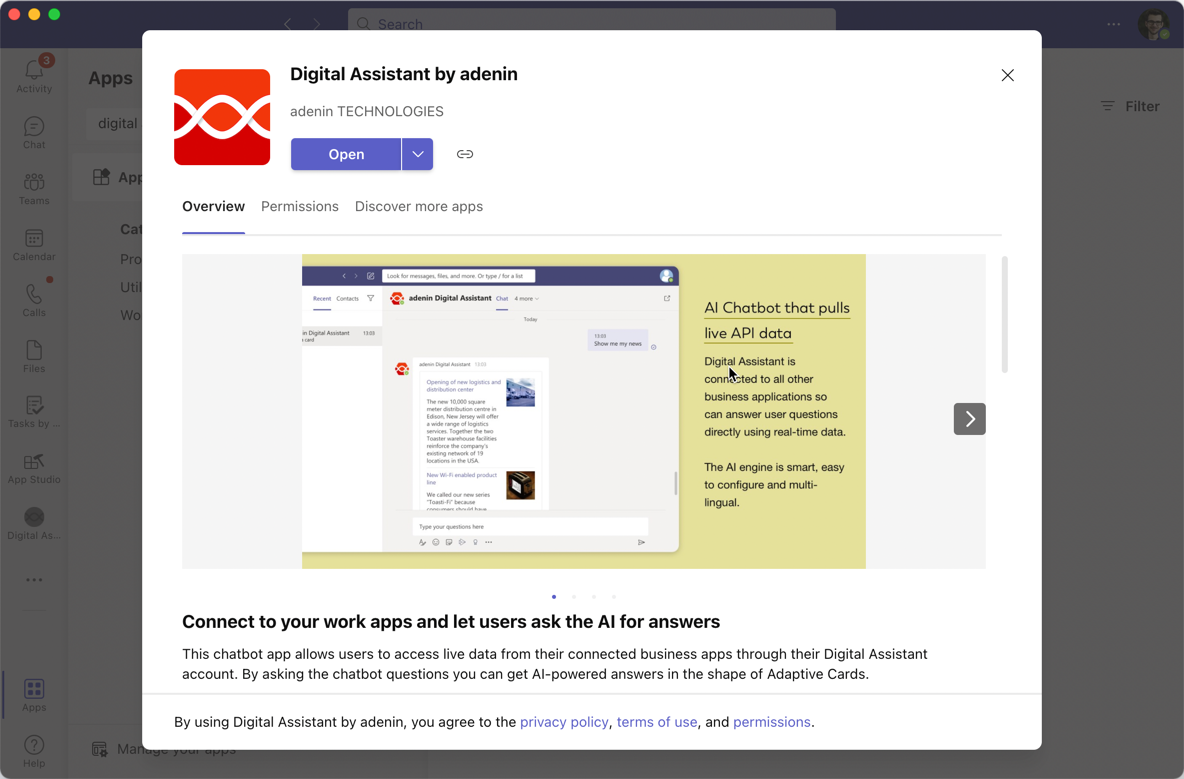
Task: Open settings and more ellipsis menu
Action: [x=1114, y=24]
